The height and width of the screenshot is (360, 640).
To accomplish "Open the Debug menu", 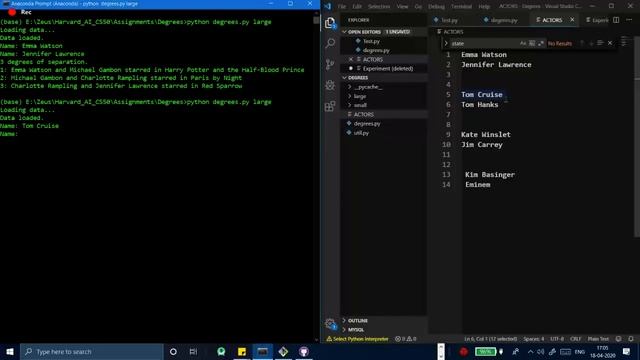I will (x=436, y=7).
